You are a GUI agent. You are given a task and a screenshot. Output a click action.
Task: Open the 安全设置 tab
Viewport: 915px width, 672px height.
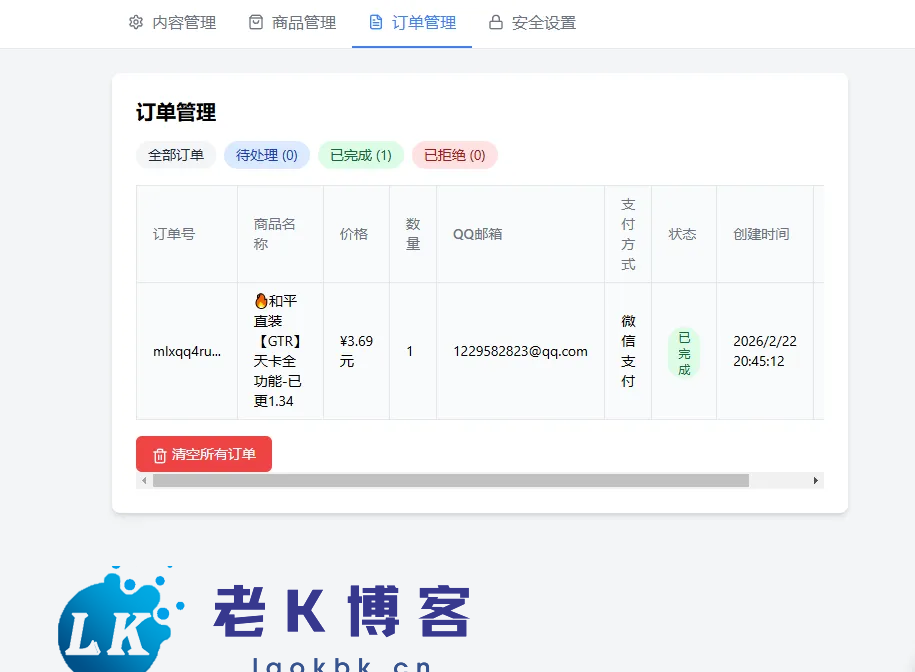(x=544, y=22)
